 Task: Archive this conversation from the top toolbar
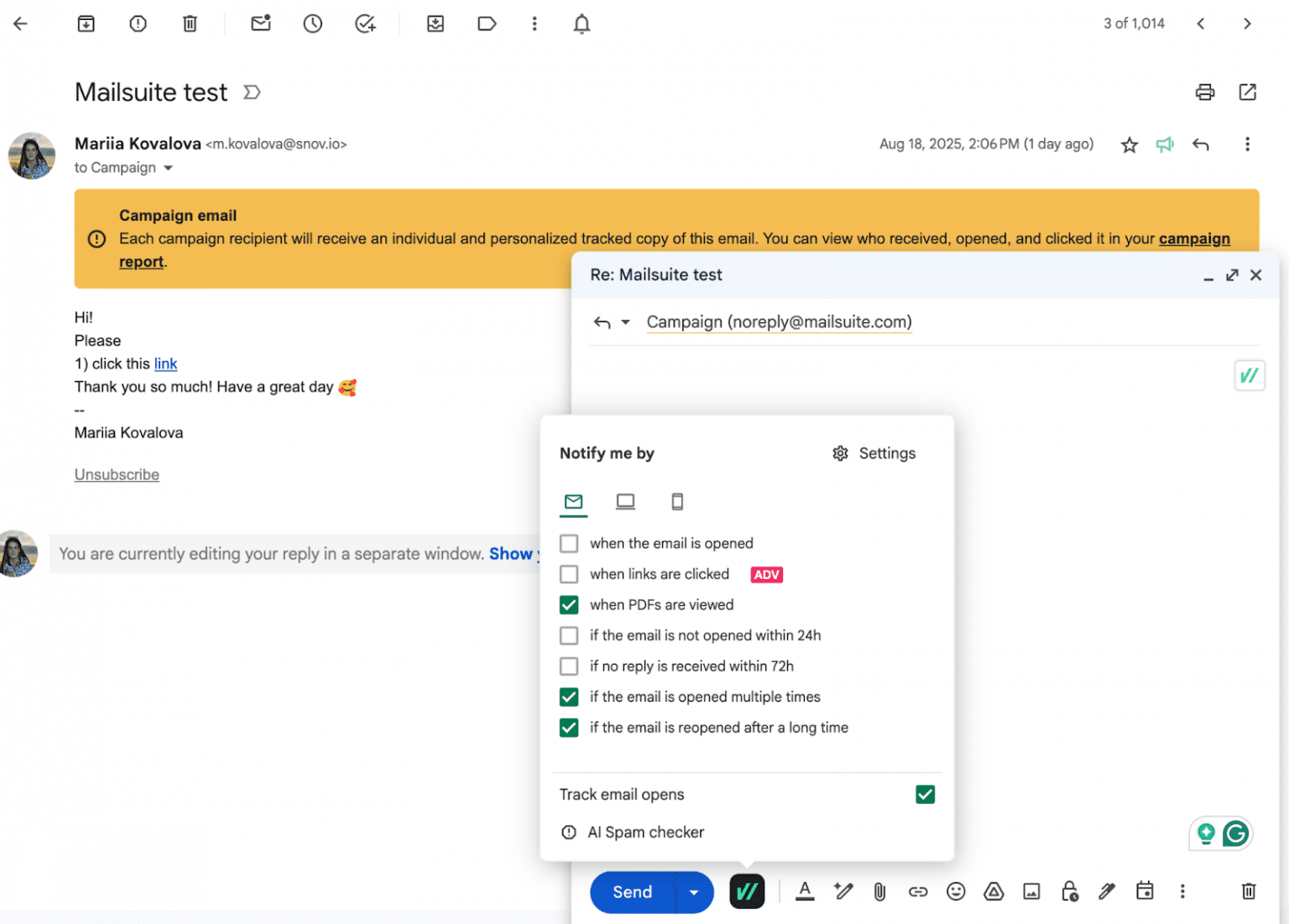click(86, 23)
